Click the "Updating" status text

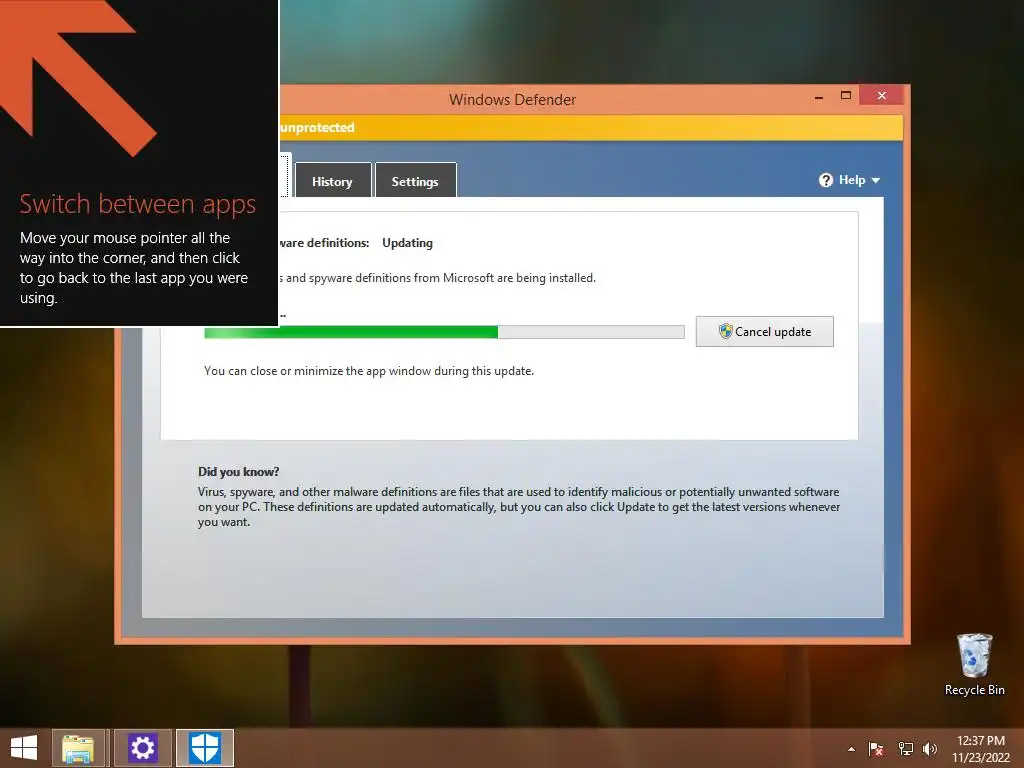point(408,243)
